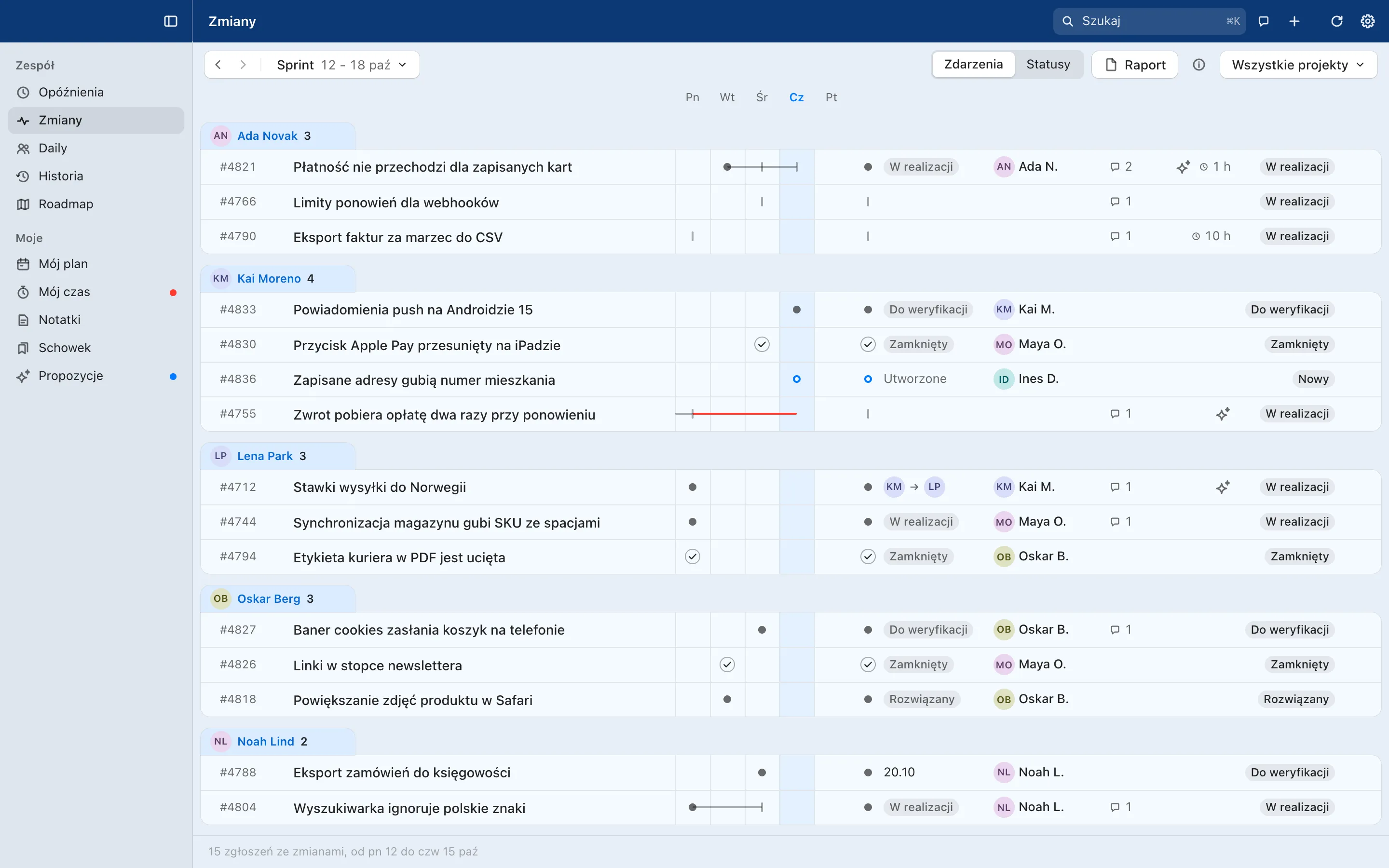
Task: Click the Pn day column header
Action: tap(692, 97)
